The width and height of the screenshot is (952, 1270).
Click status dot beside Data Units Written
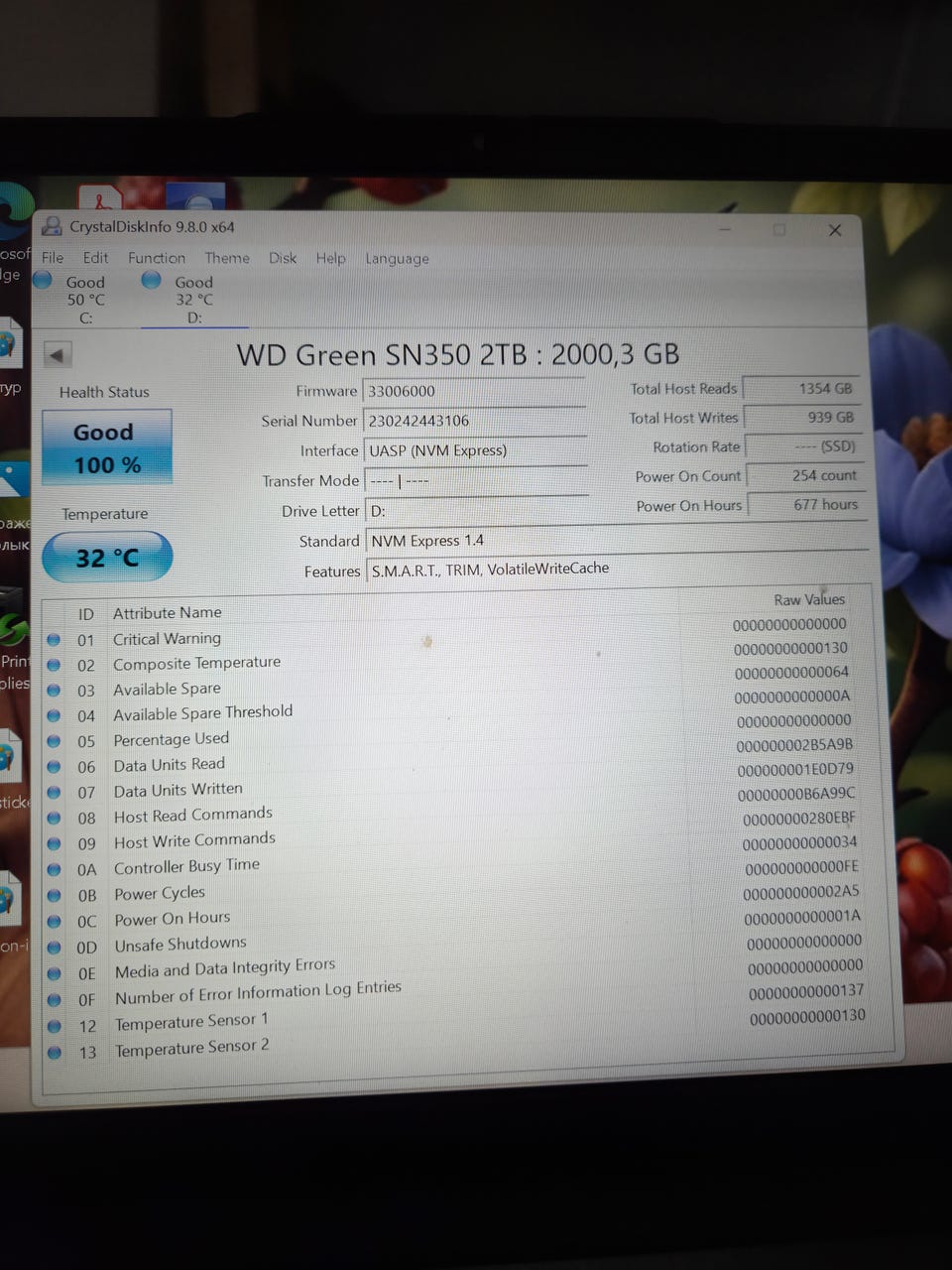coord(54,793)
